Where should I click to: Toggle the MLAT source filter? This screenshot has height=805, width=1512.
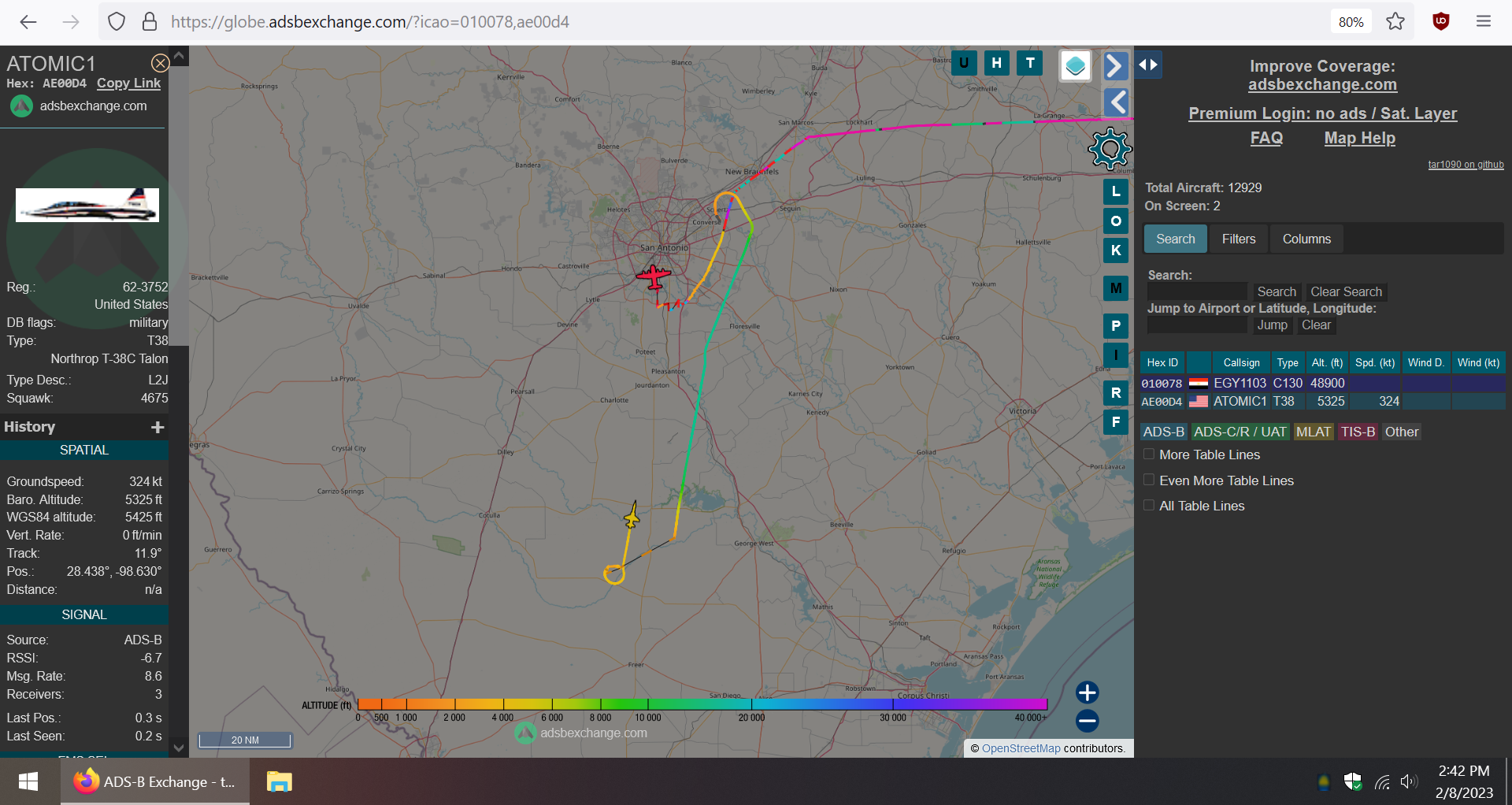point(1314,432)
